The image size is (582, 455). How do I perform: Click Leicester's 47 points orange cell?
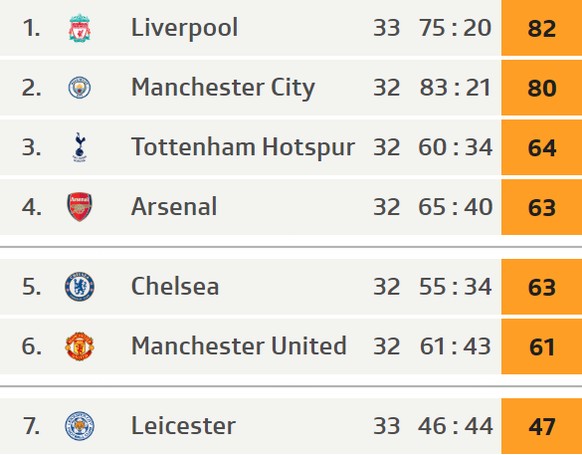pos(542,426)
